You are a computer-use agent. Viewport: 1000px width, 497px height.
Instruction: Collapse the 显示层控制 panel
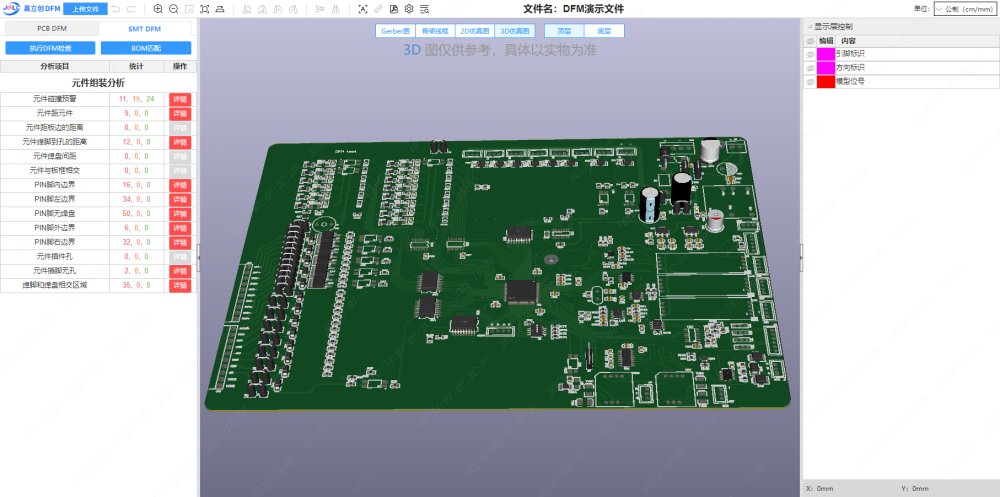(x=808, y=26)
